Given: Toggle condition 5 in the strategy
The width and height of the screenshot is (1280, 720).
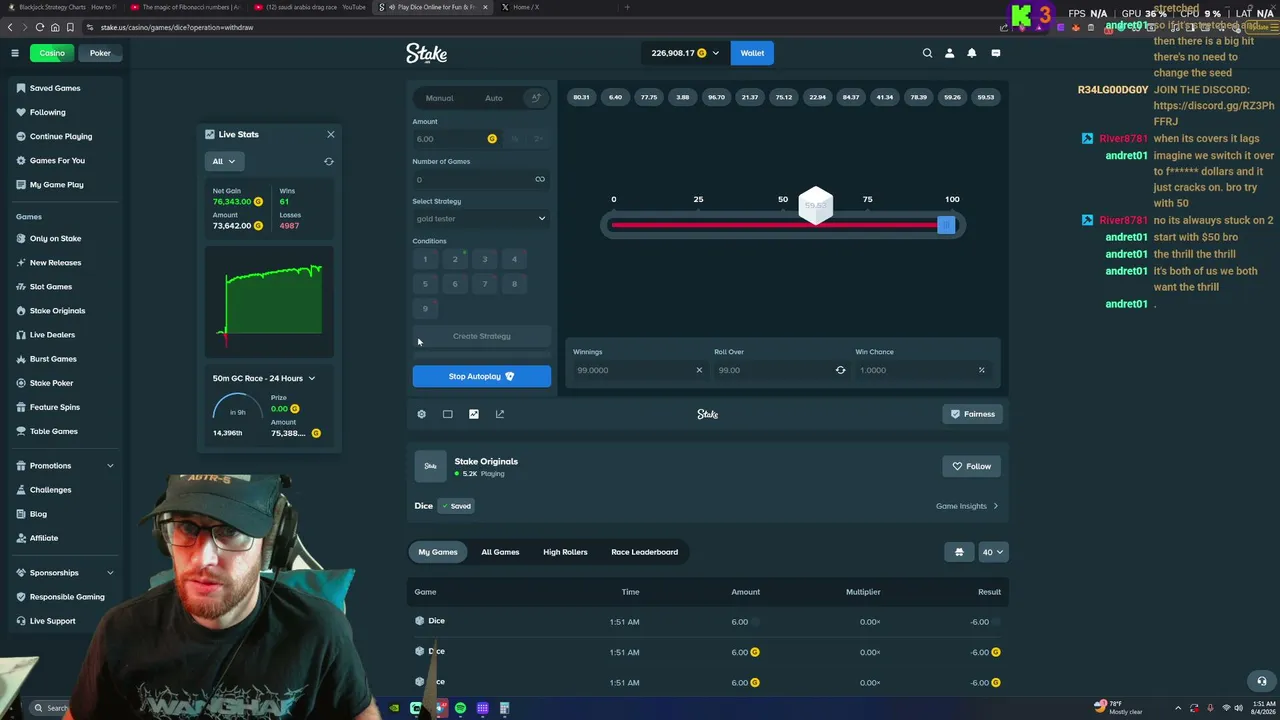Looking at the screenshot, I should coord(425,284).
